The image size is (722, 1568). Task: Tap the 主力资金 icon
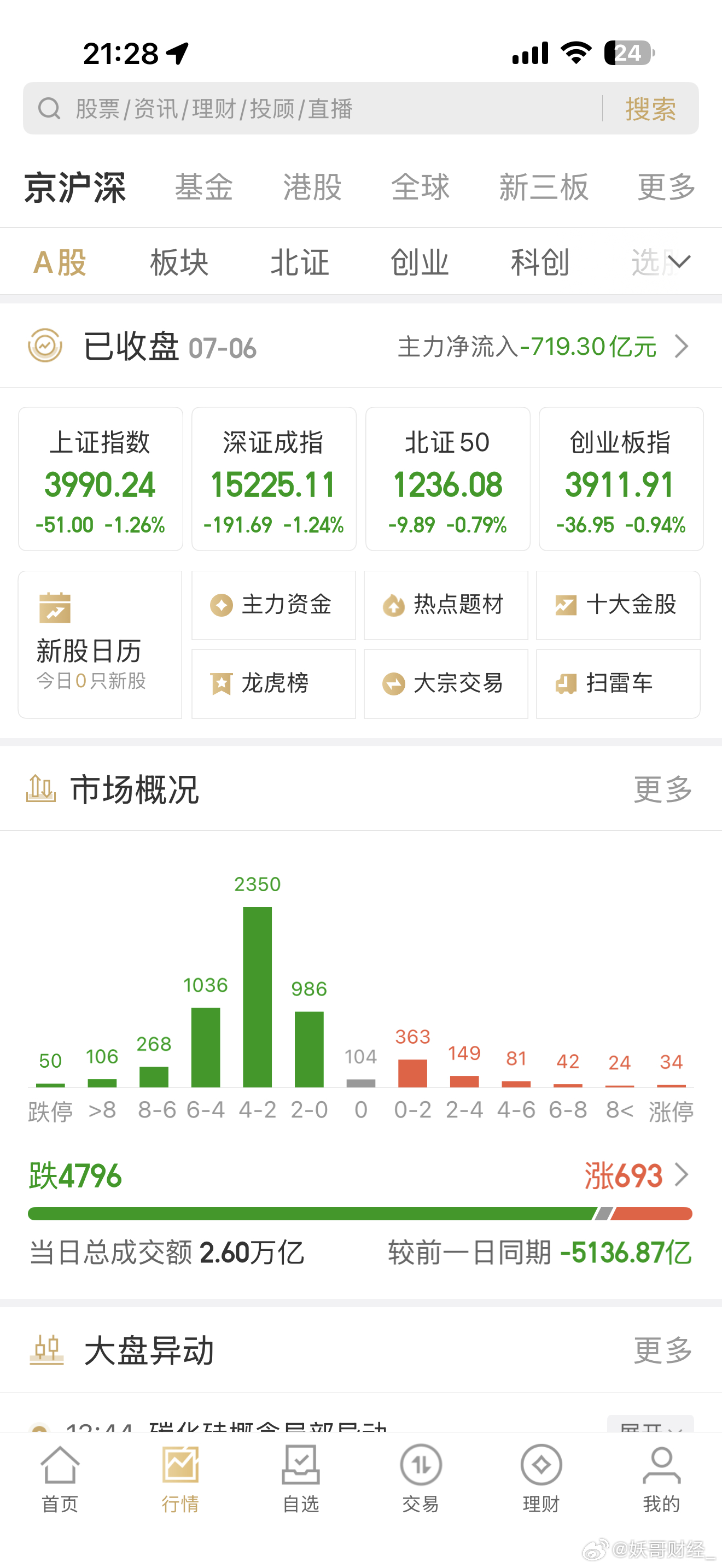[222, 605]
